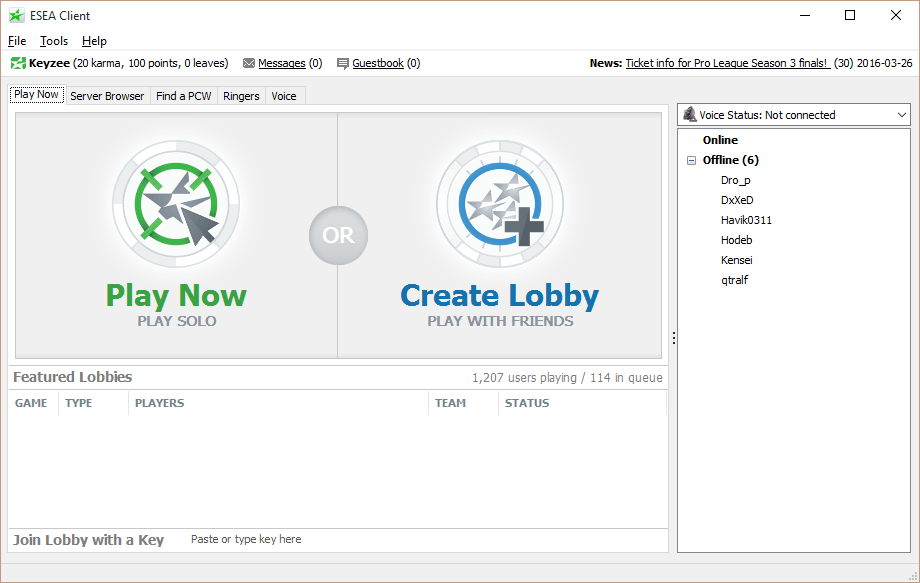Image resolution: width=920 pixels, height=583 pixels.
Task: Click the Keyzee username text
Action: coord(49,63)
